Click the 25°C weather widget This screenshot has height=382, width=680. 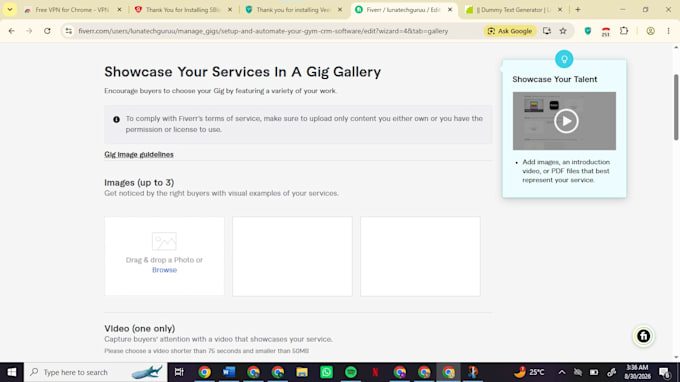530,372
